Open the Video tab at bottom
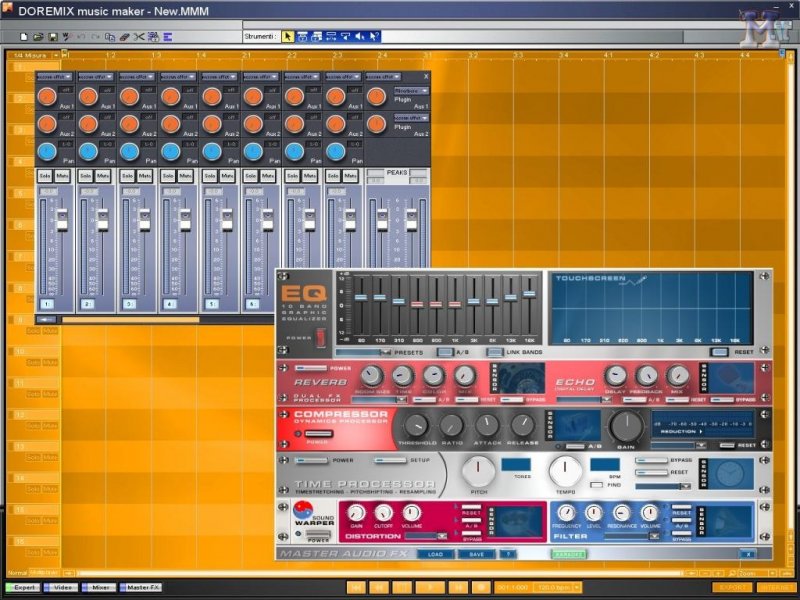Viewport: 800px width, 600px height. tap(62, 587)
